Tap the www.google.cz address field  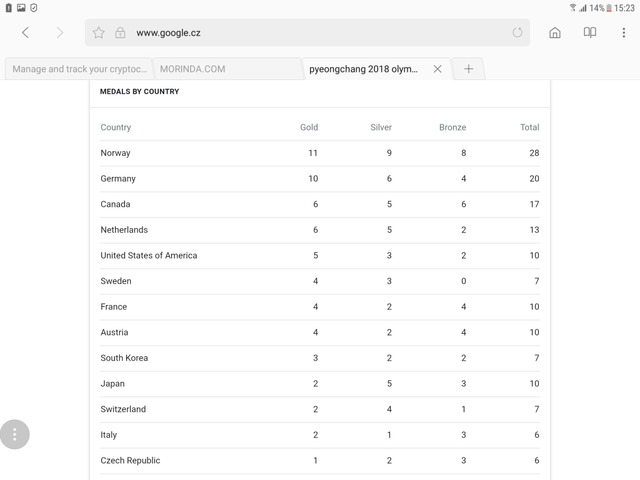click(307, 33)
